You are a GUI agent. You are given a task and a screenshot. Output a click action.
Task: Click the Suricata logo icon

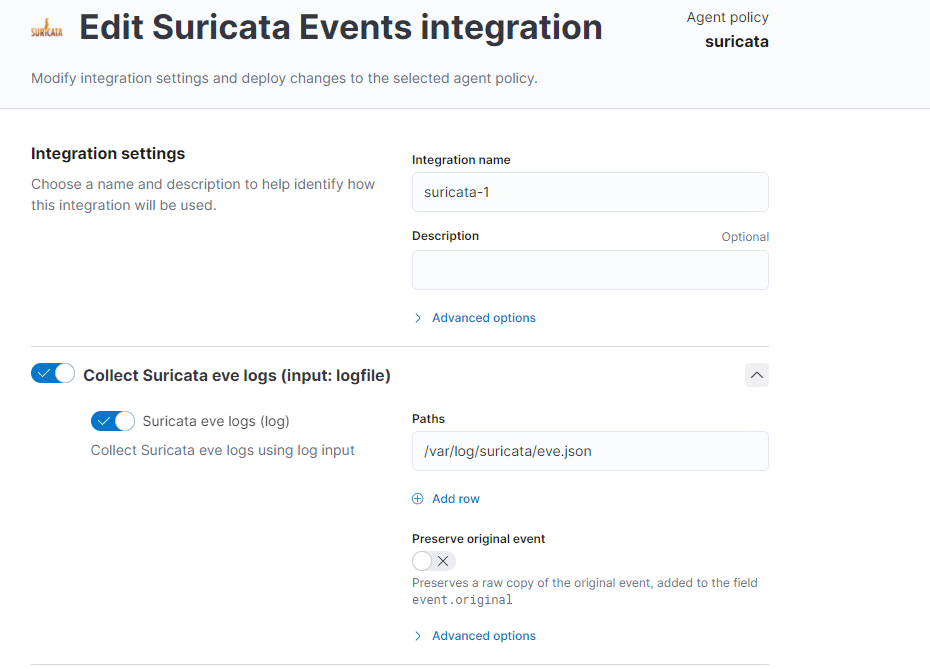47,28
